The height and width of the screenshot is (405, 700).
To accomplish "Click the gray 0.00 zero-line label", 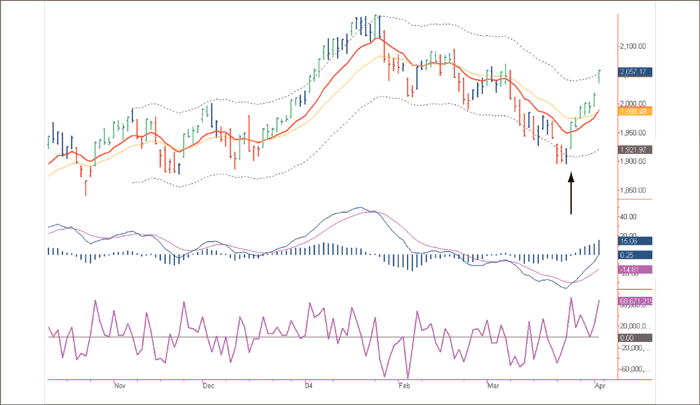I will click(x=635, y=337).
